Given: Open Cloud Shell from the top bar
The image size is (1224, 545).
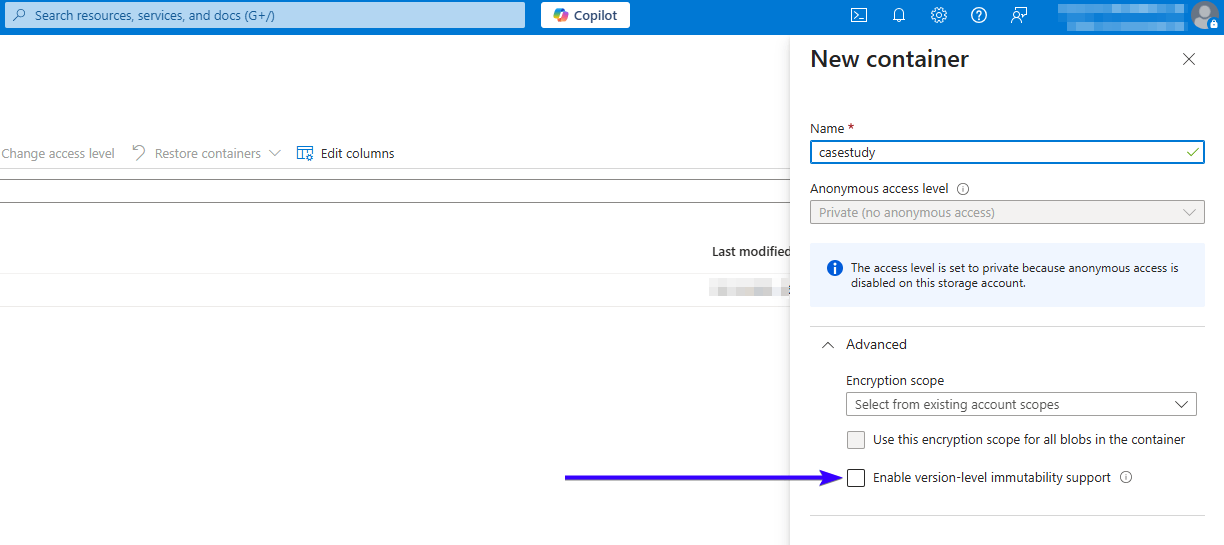Looking at the screenshot, I should coord(858,15).
